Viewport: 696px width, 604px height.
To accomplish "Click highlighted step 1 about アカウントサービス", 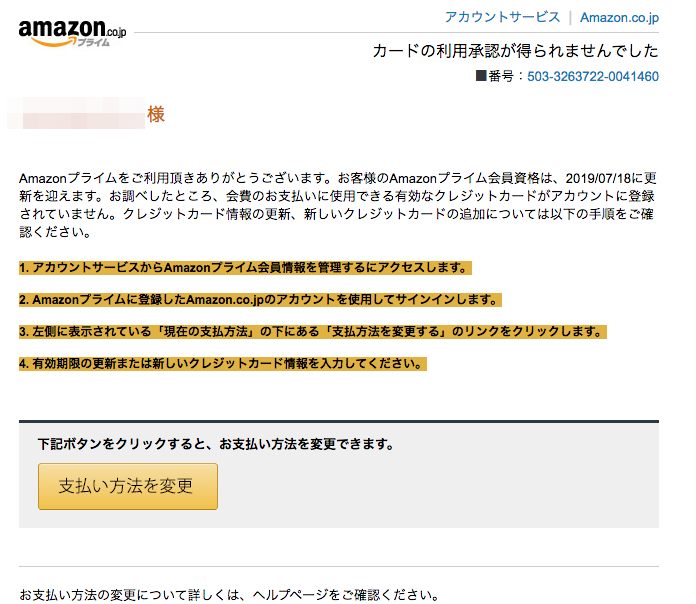I will coord(245,268).
